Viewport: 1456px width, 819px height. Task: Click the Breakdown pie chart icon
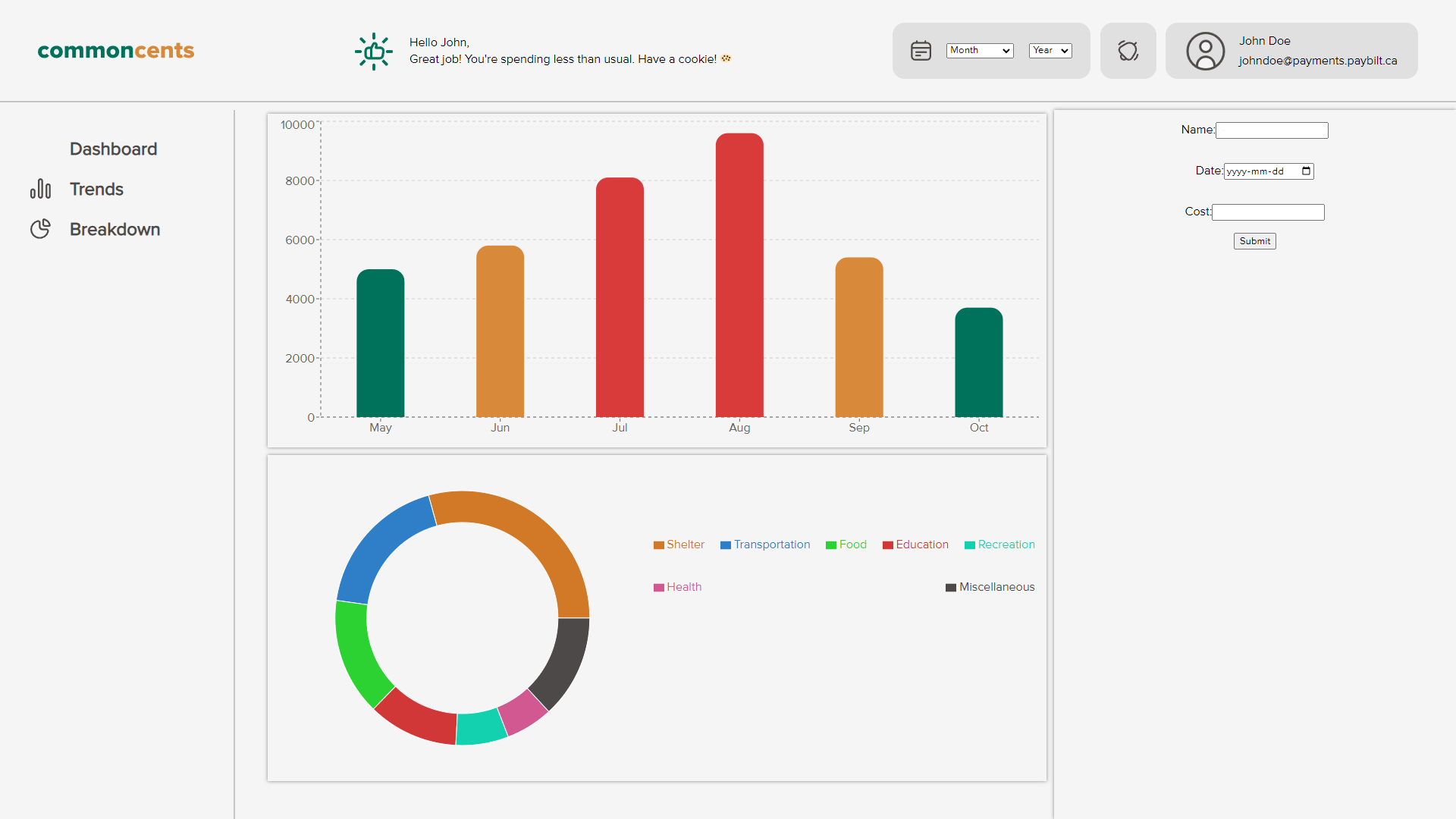pos(40,229)
